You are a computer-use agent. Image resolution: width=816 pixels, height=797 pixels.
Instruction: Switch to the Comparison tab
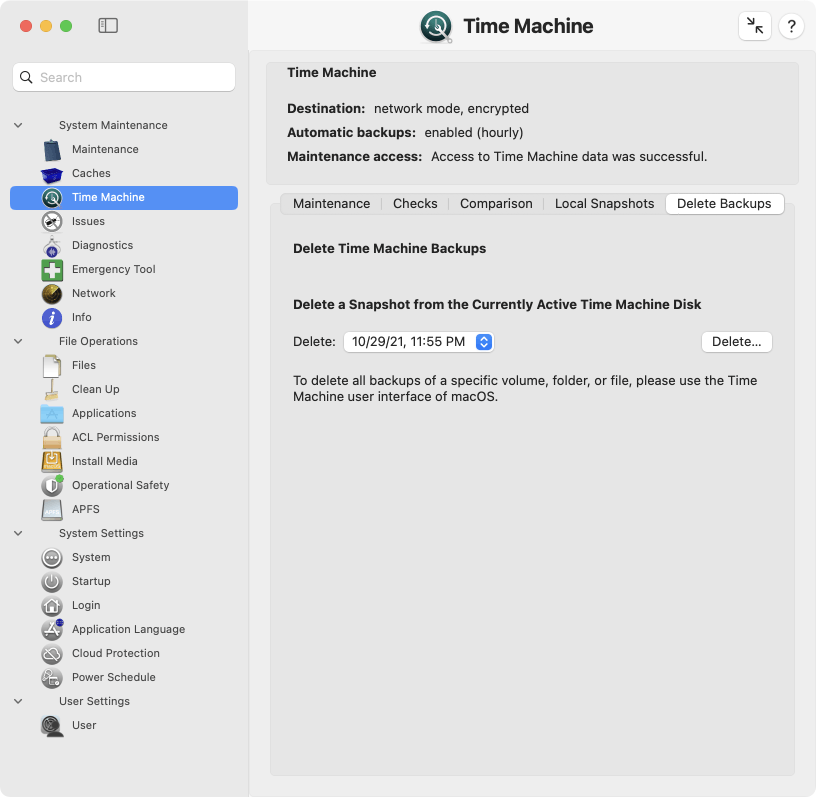[x=496, y=204]
